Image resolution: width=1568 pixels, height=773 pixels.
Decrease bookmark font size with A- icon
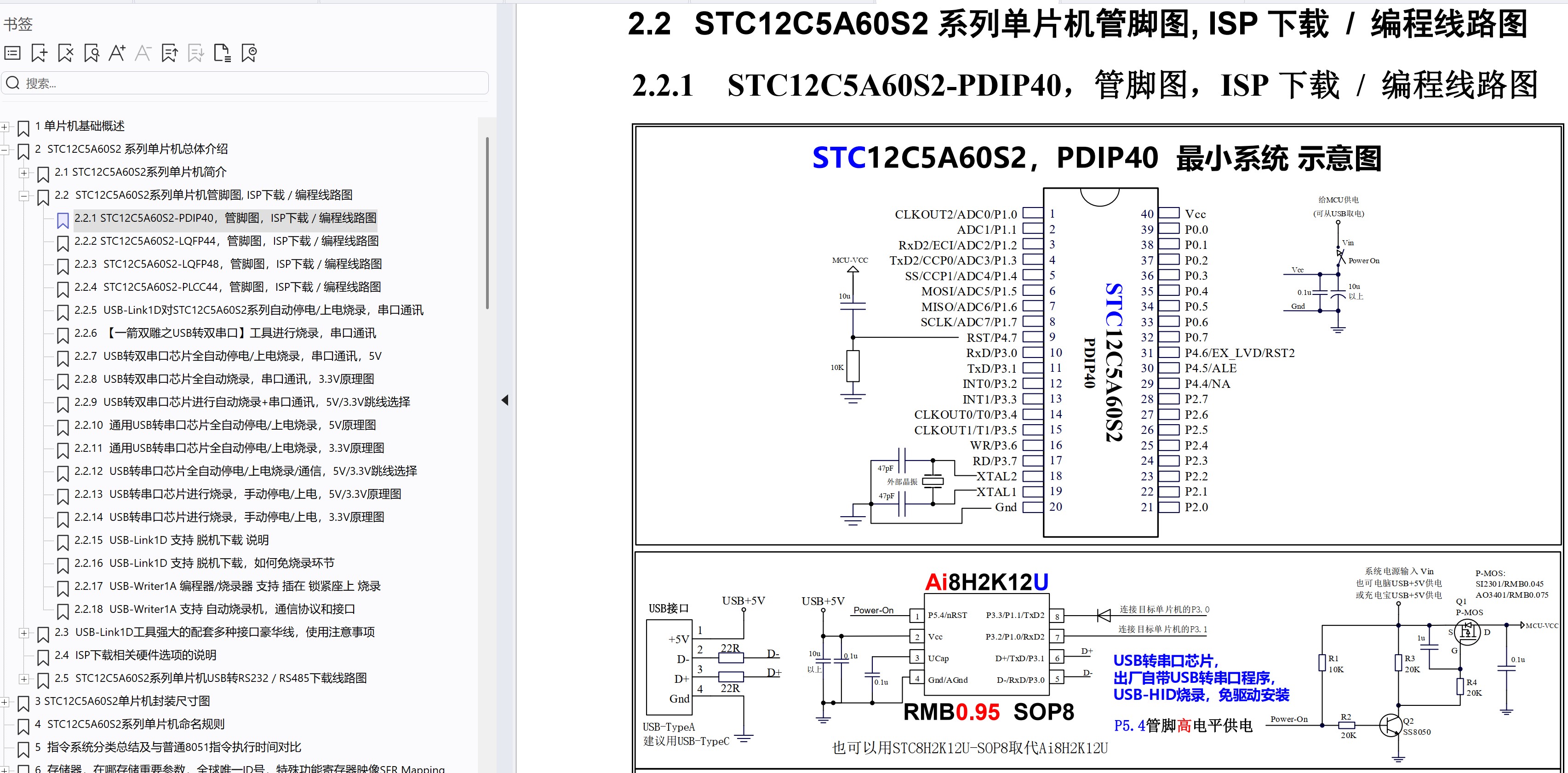tap(143, 54)
